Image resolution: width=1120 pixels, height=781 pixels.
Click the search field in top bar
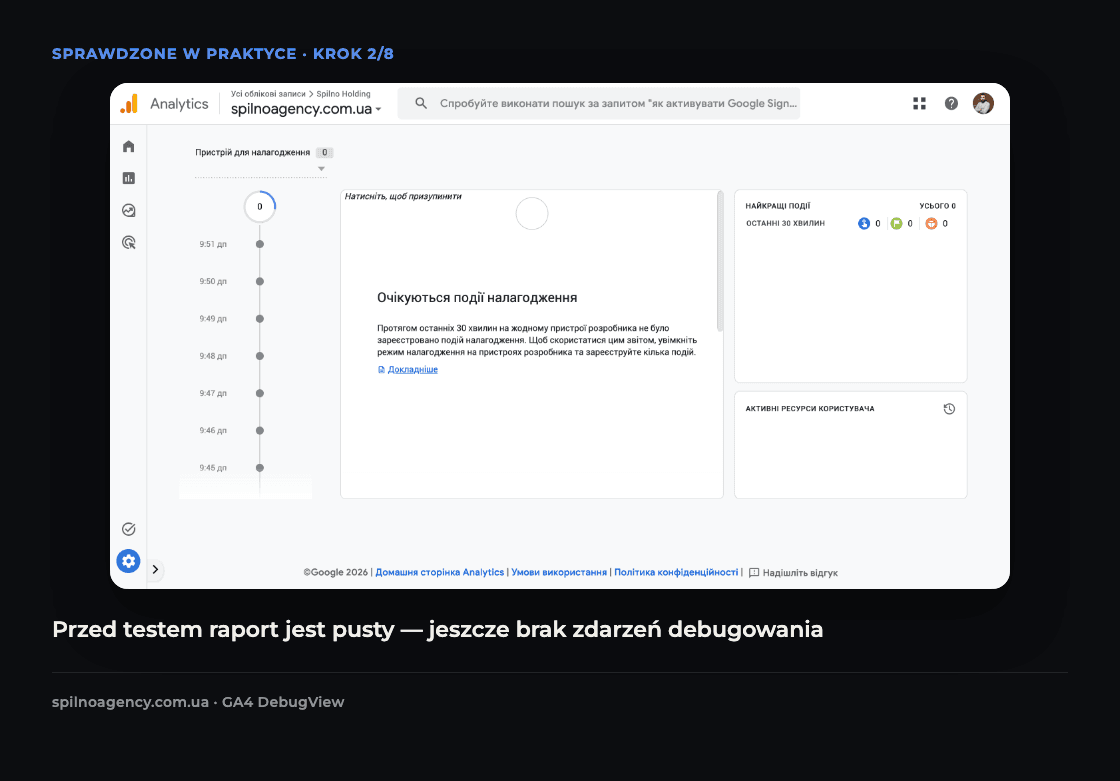(x=599, y=104)
